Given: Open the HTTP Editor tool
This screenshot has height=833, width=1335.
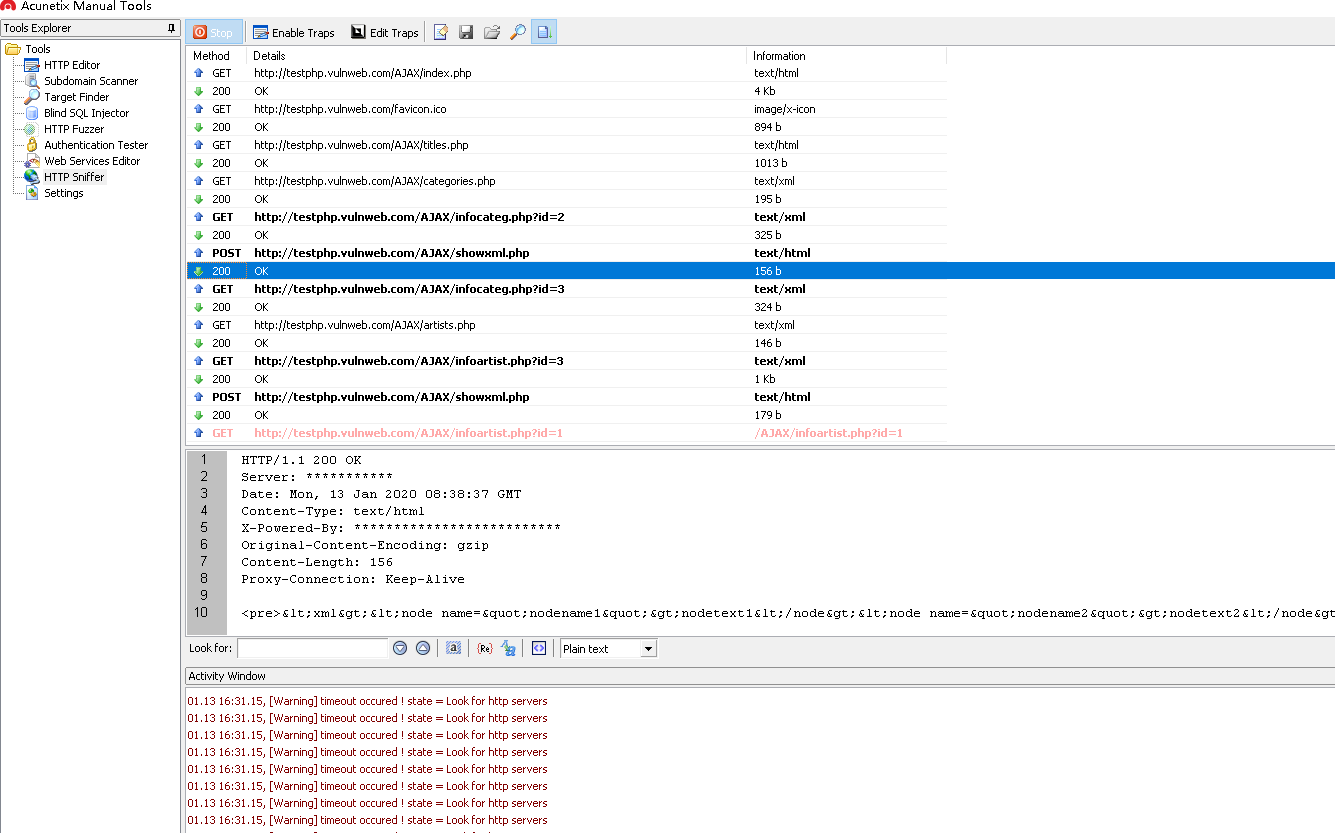Looking at the screenshot, I should (x=72, y=65).
